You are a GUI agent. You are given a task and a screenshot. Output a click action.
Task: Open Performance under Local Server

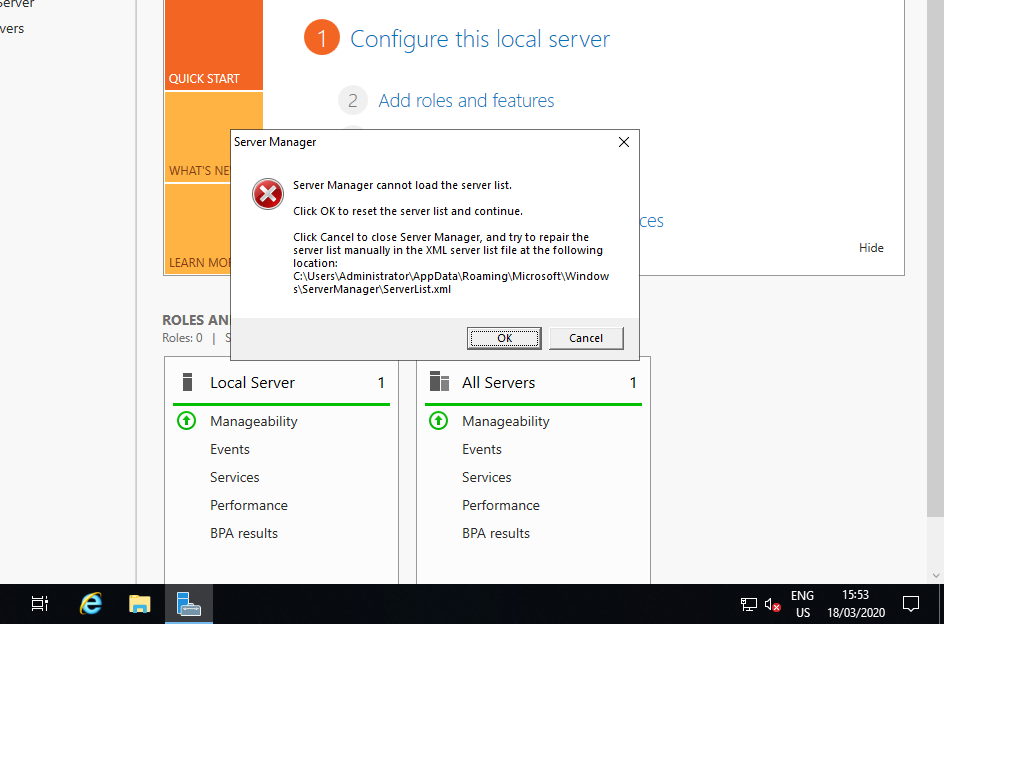point(249,505)
